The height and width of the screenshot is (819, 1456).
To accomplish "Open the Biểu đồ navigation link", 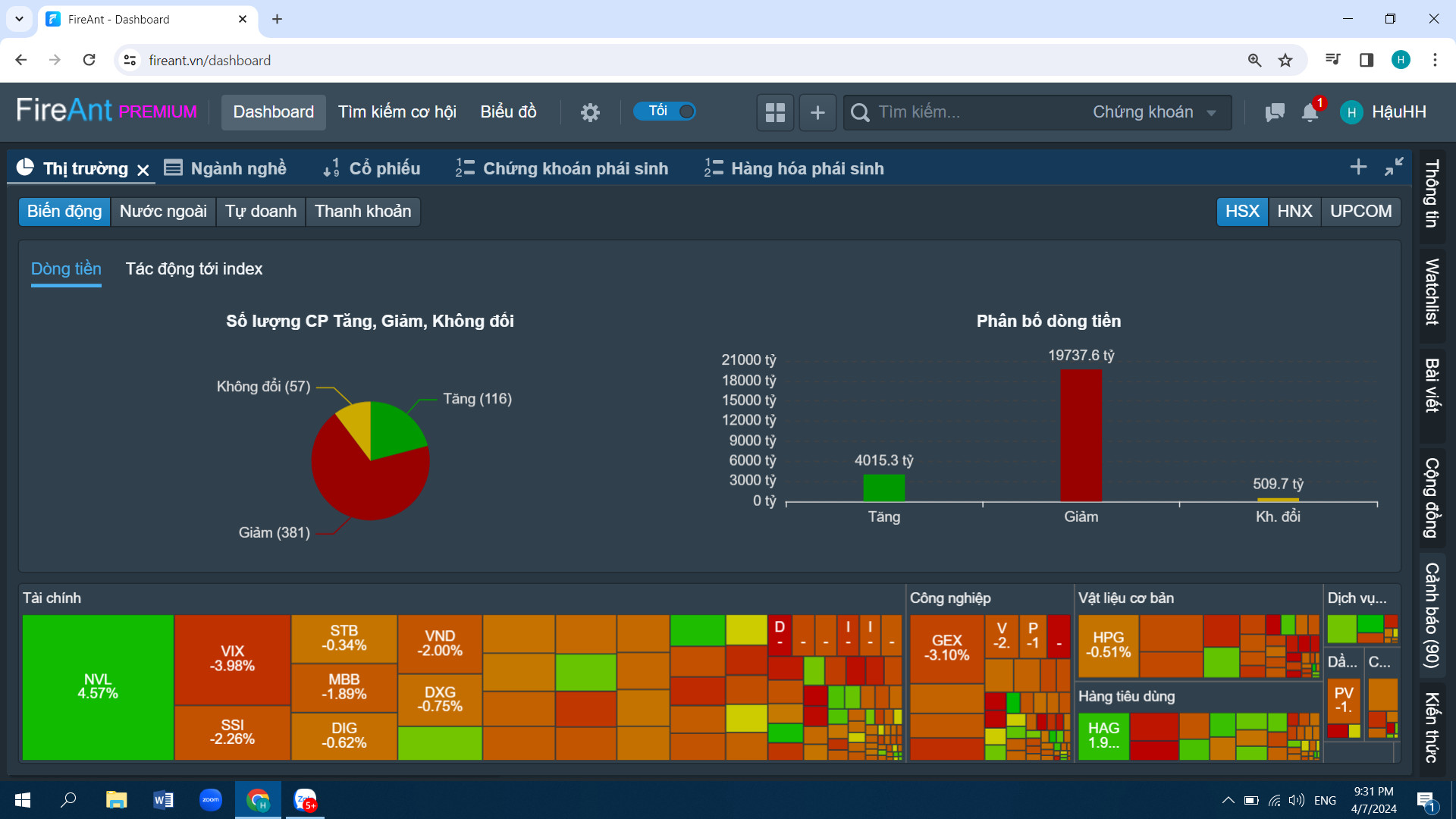I will (x=508, y=111).
